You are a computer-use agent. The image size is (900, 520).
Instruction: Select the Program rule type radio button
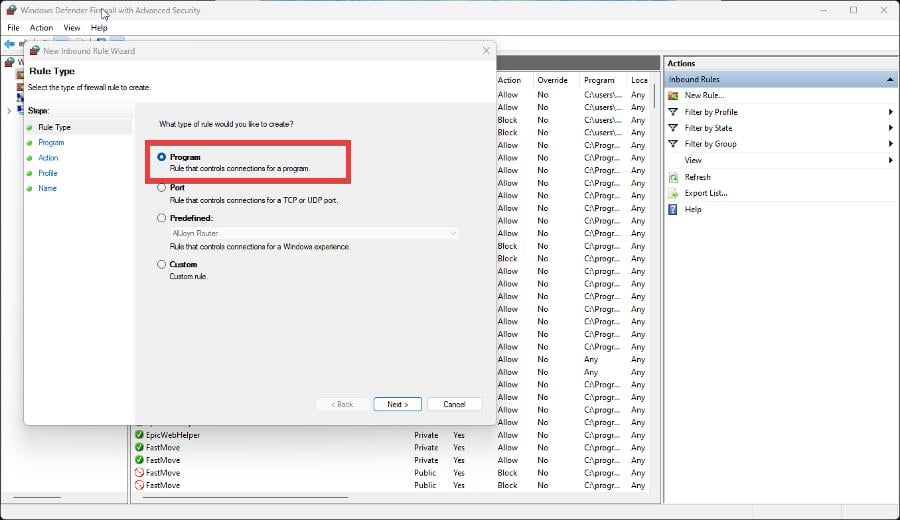tap(161, 157)
